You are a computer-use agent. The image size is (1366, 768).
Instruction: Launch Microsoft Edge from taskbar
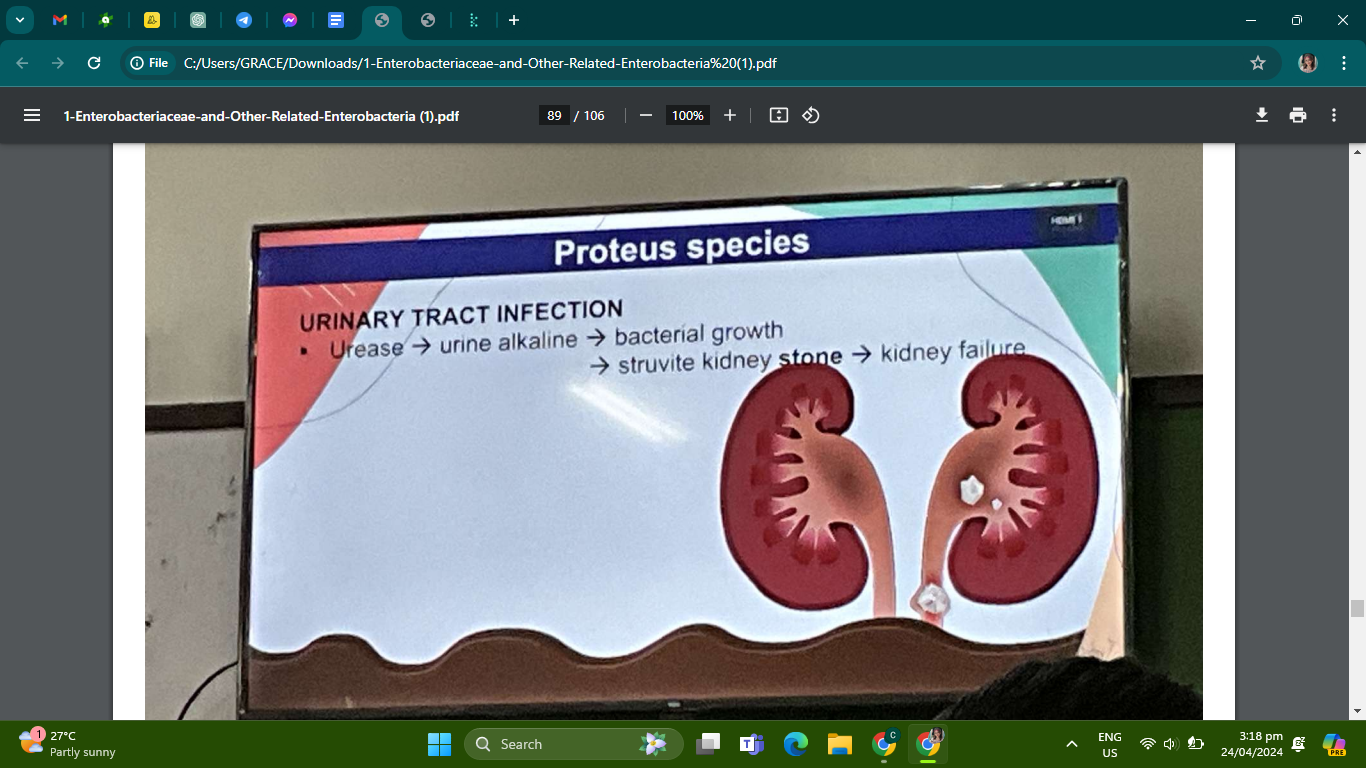point(796,744)
